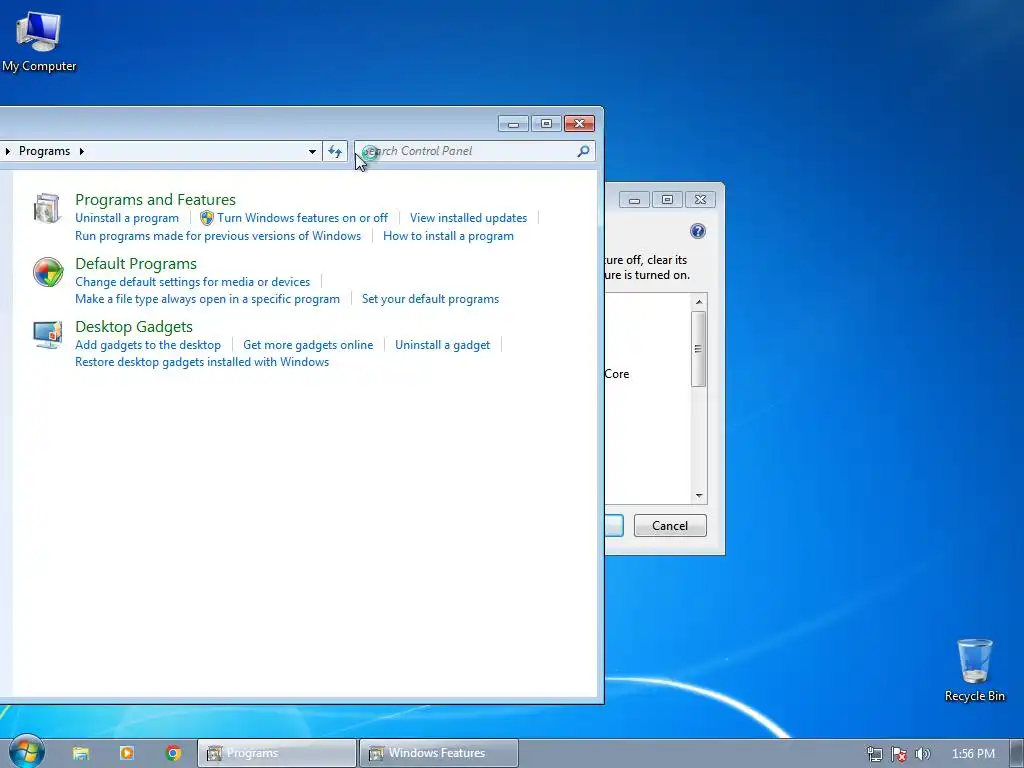This screenshot has width=1024, height=768.
Task: Click the search magnifier icon in Control Panel
Action: click(583, 152)
